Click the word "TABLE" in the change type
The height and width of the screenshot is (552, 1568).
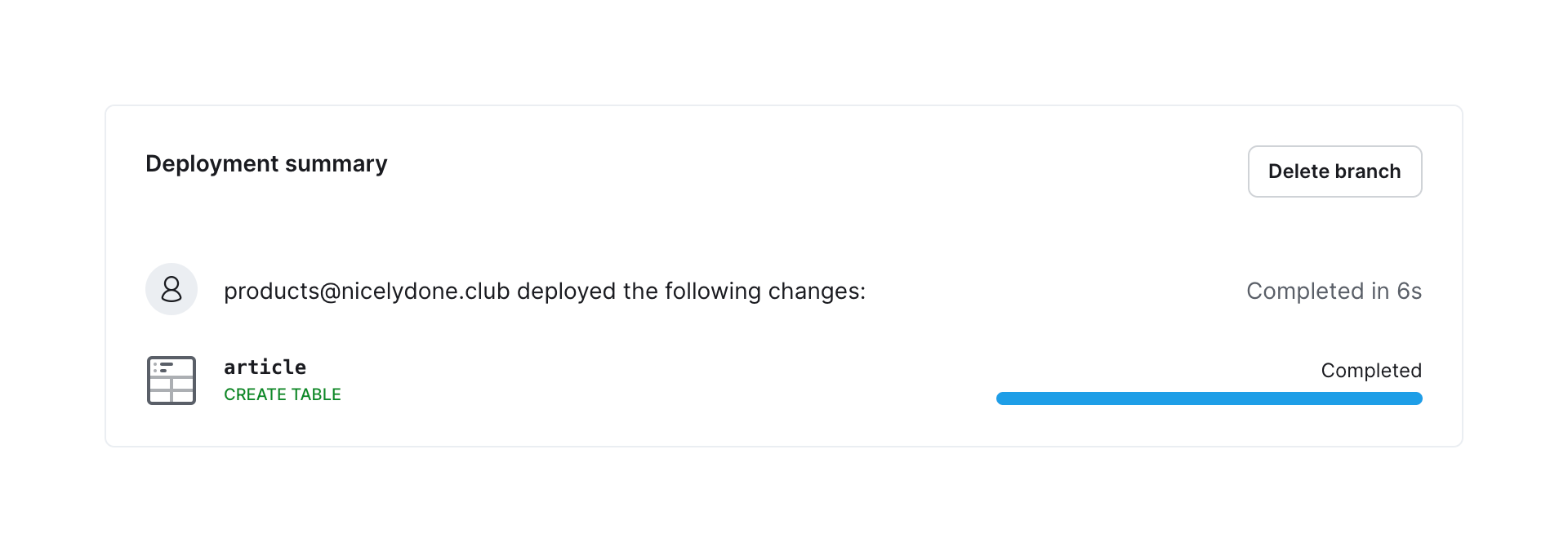316,394
